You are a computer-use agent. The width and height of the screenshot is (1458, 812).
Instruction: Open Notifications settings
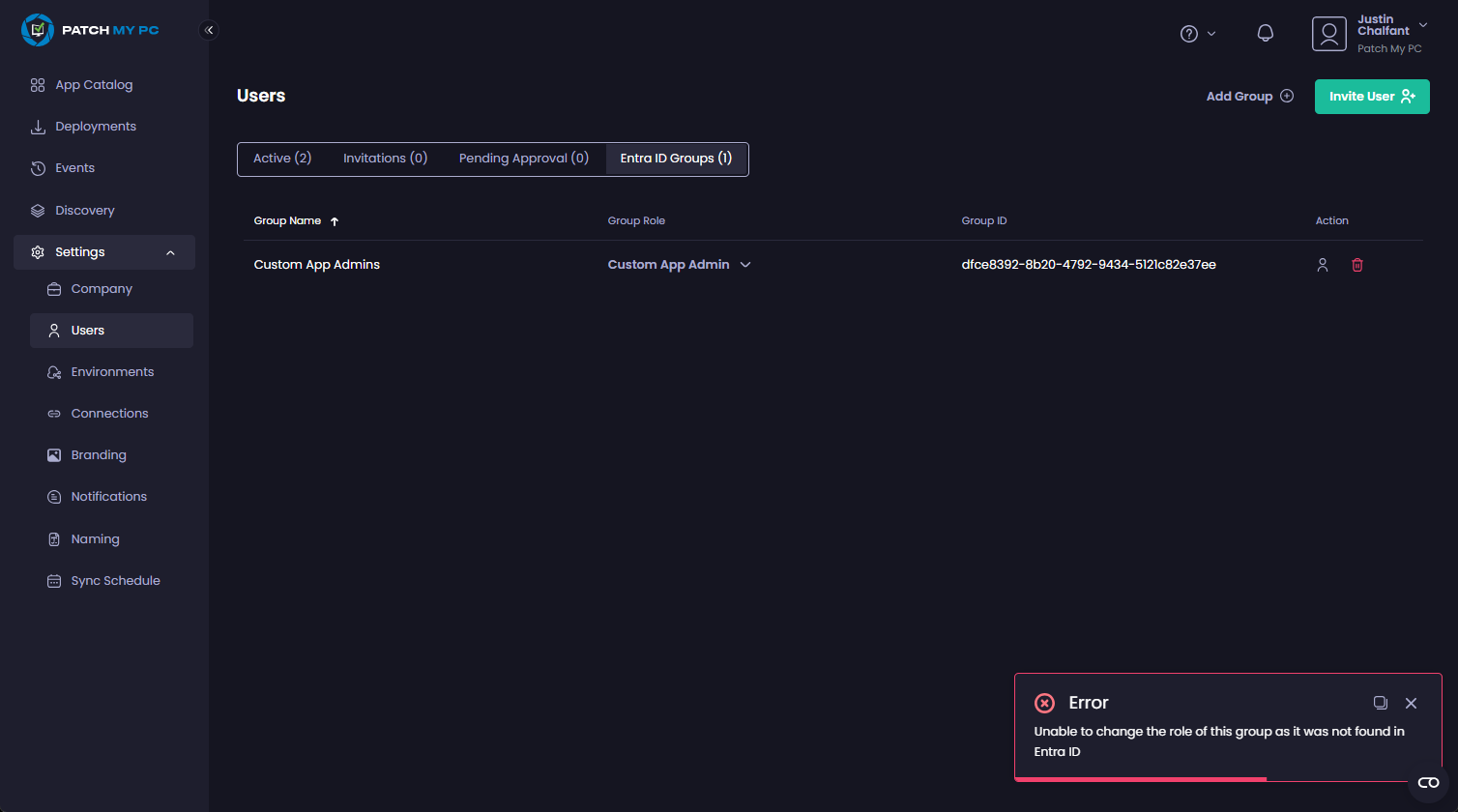pos(107,496)
